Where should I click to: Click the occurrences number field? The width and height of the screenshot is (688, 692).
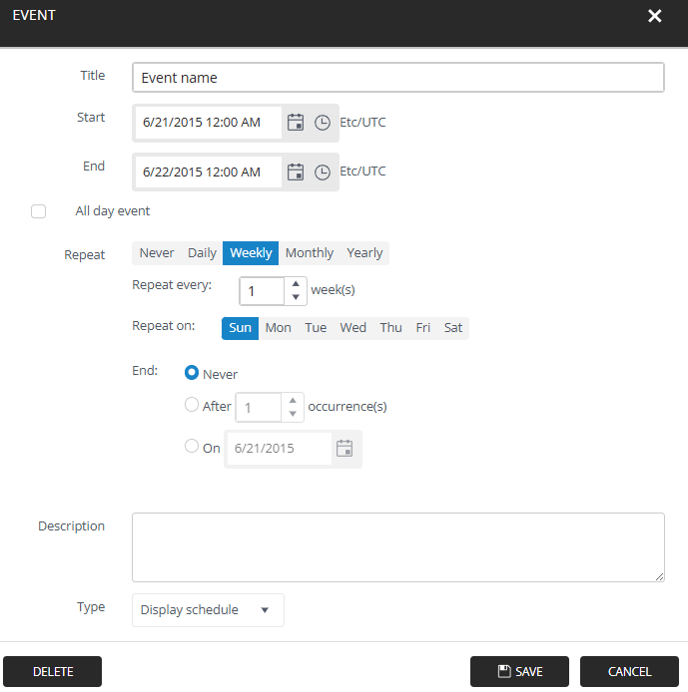pyautogui.click(x=259, y=407)
